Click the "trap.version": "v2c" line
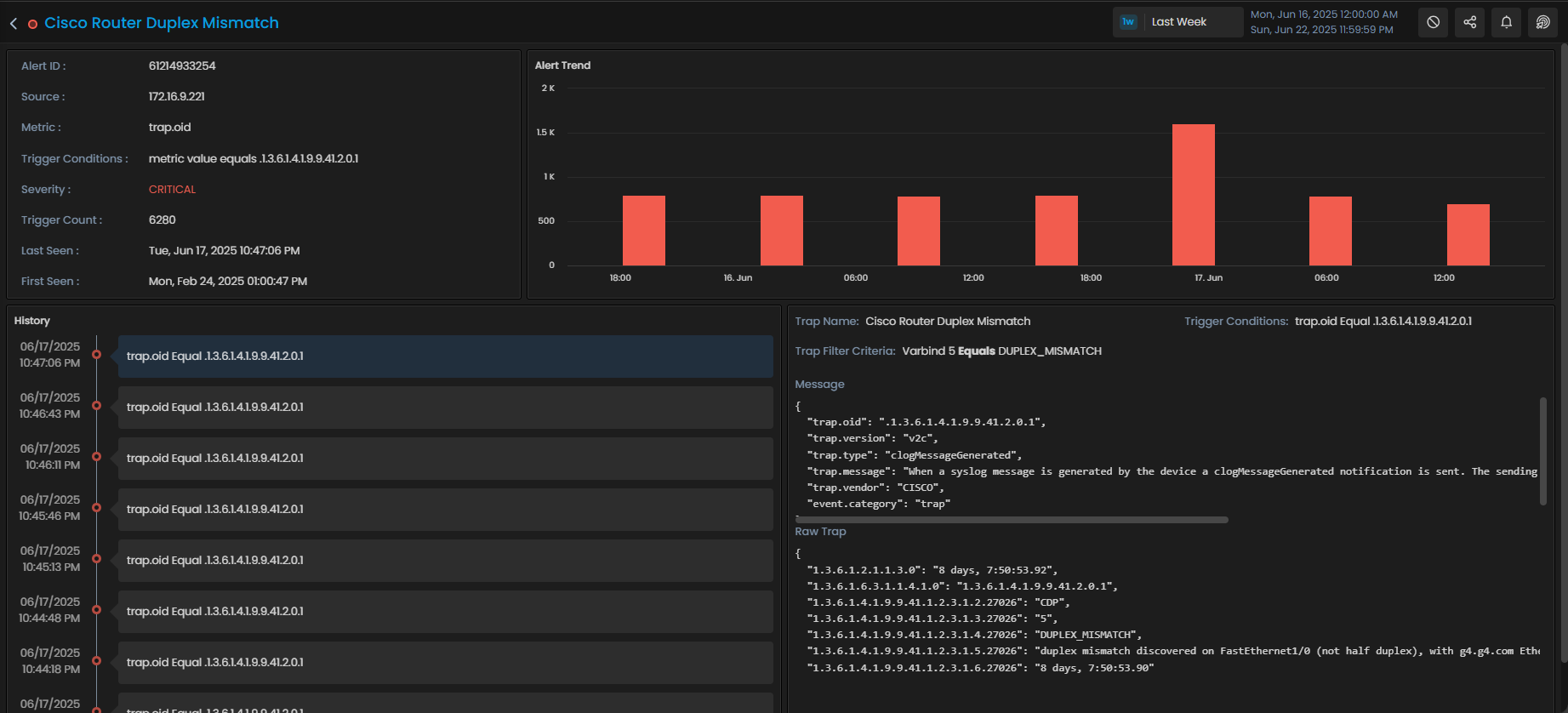Viewport: 1568px width, 713px height. pos(872,438)
